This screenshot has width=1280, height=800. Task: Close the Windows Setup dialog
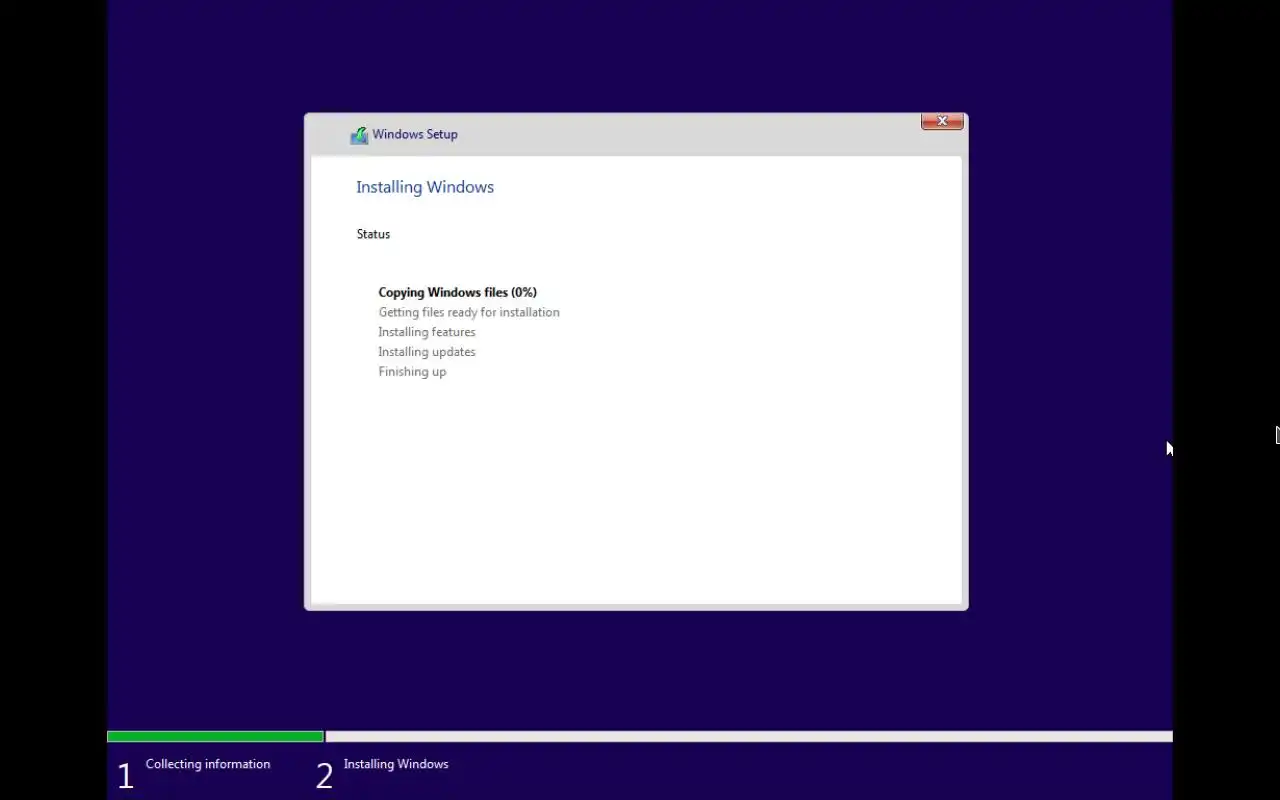pos(942,121)
